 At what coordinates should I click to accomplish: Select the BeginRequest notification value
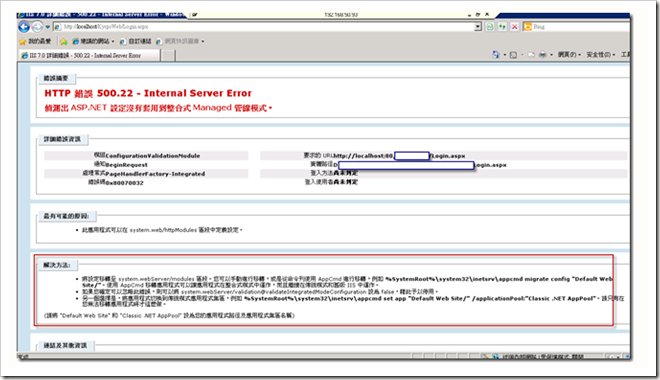[x=126, y=165]
